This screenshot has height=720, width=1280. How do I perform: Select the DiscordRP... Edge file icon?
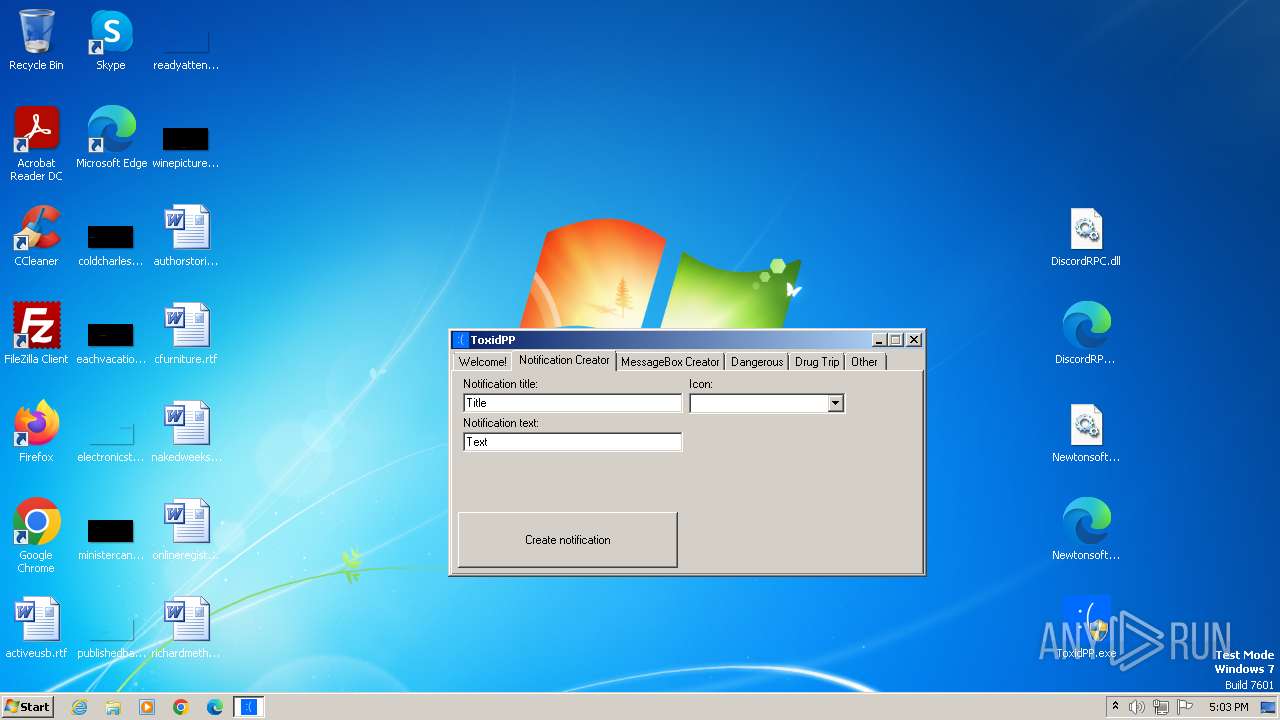tap(1086, 334)
